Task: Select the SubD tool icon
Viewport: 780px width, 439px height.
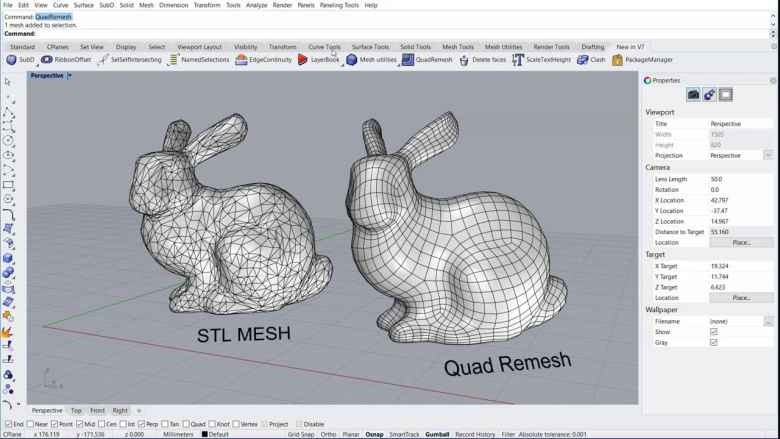Action: (x=11, y=60)
